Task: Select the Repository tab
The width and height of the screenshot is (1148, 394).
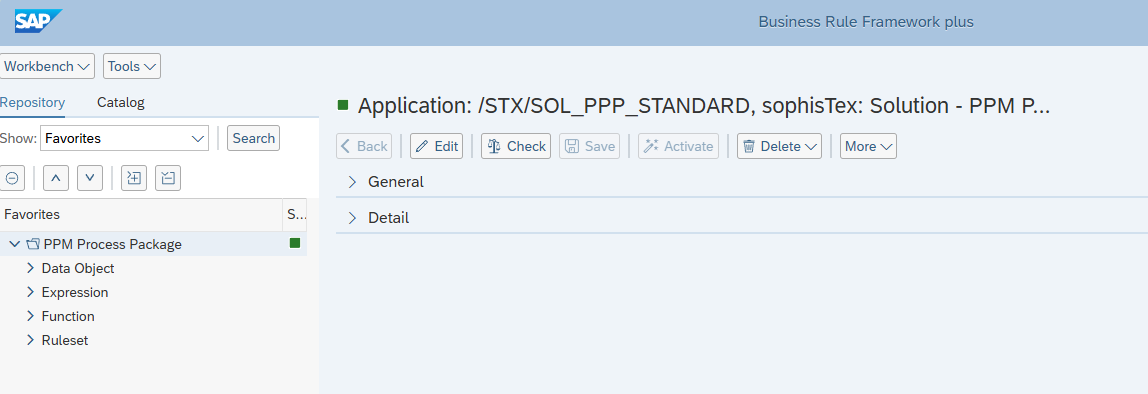Action: [x=32, y=103]
